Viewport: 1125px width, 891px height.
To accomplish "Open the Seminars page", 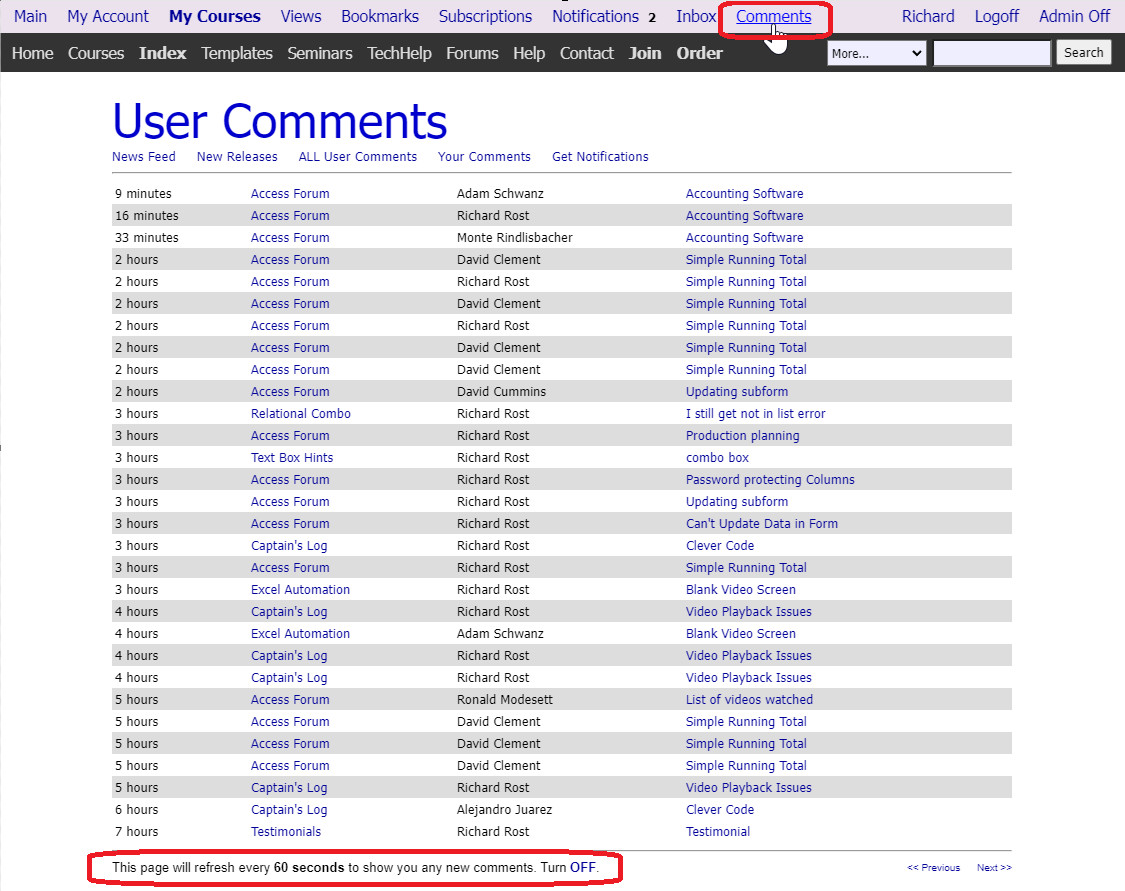I will pos(319,53).
